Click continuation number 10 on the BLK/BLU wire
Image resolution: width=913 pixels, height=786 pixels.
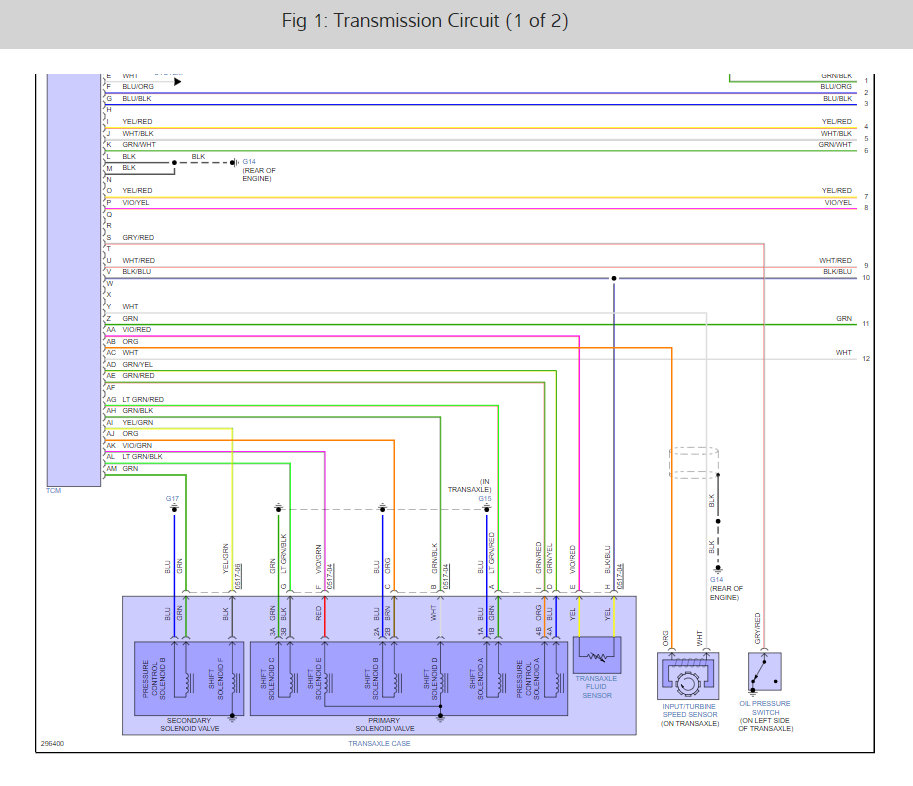[866, 278]
